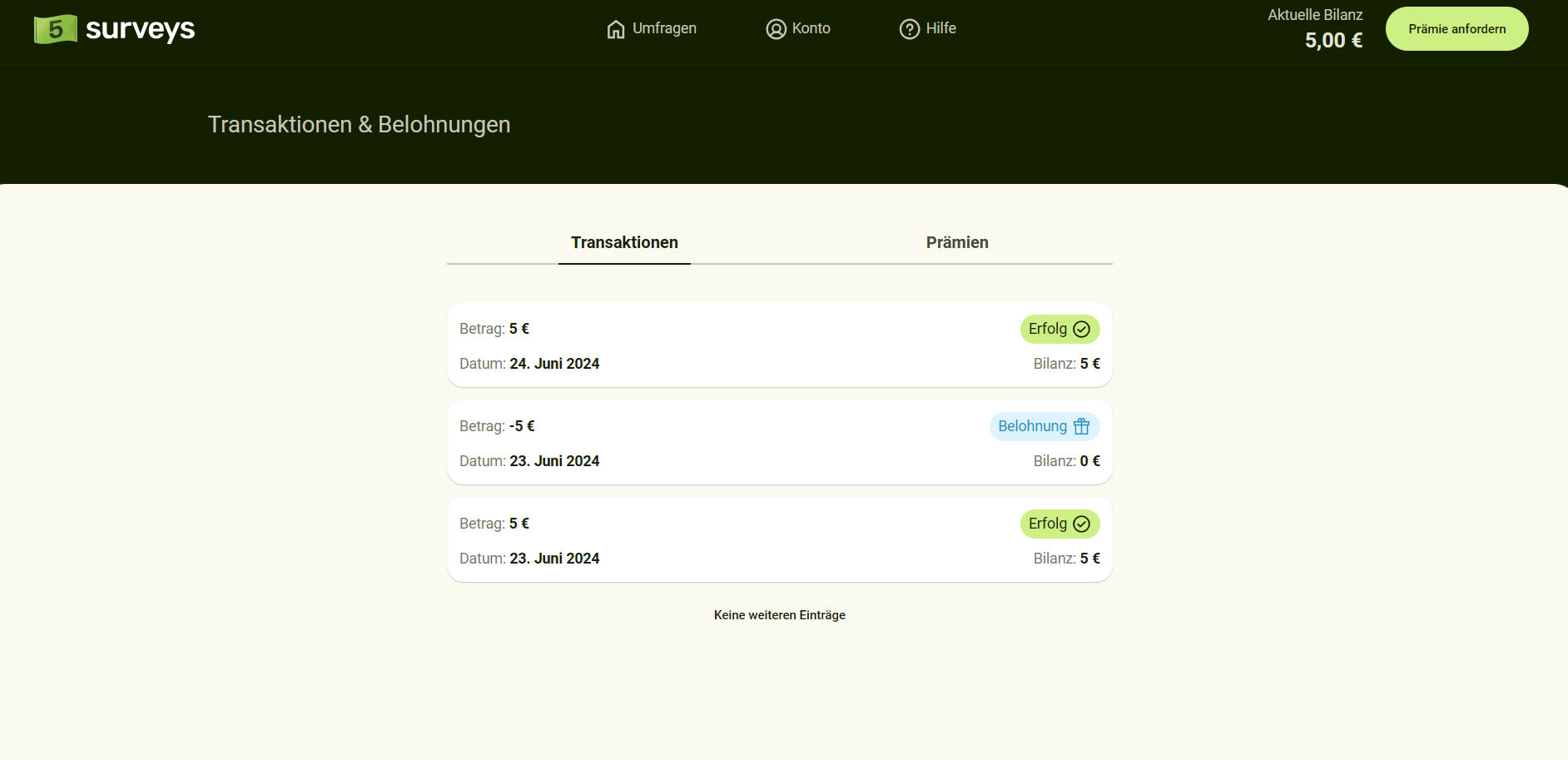Click the 5,00 € balance value
Viewport: 1568px width, 760px height.
tap(1333, 41)
